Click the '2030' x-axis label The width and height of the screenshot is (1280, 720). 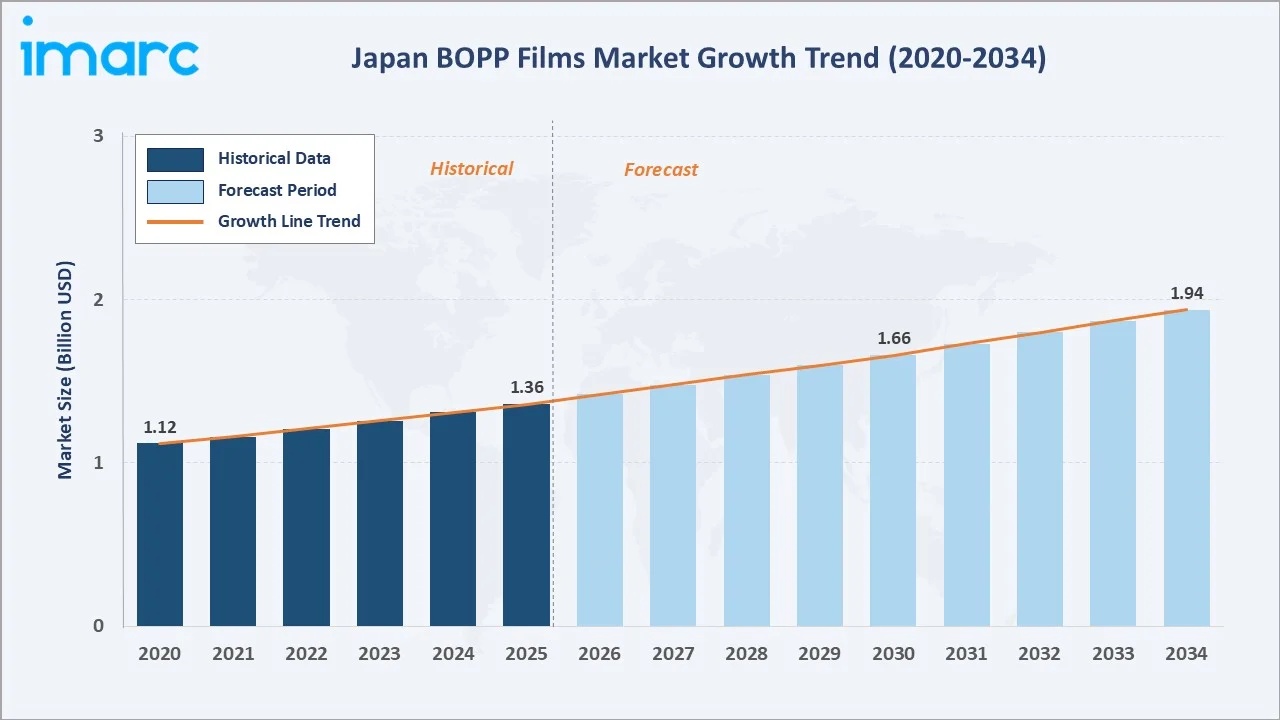point(894,654)
